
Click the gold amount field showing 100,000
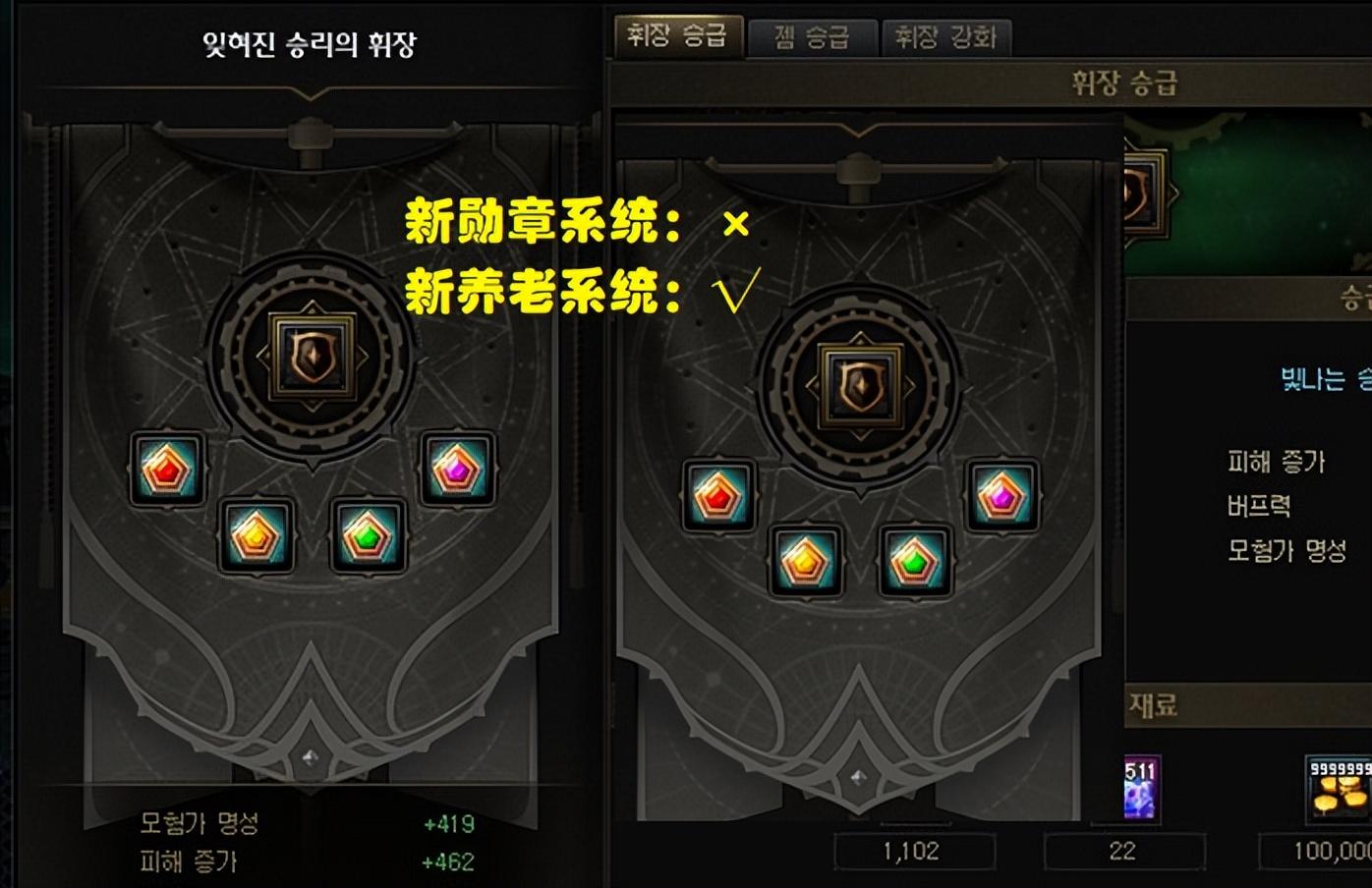[1316, 851]
